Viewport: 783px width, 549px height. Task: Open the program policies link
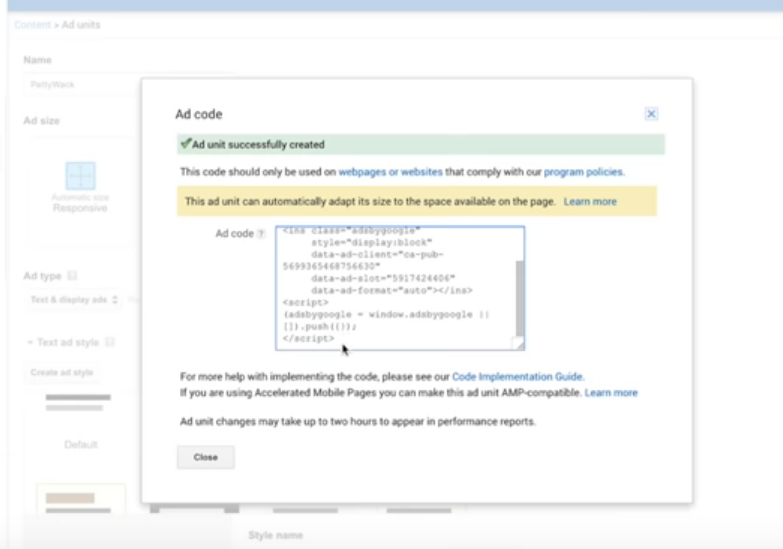(583, 172)
